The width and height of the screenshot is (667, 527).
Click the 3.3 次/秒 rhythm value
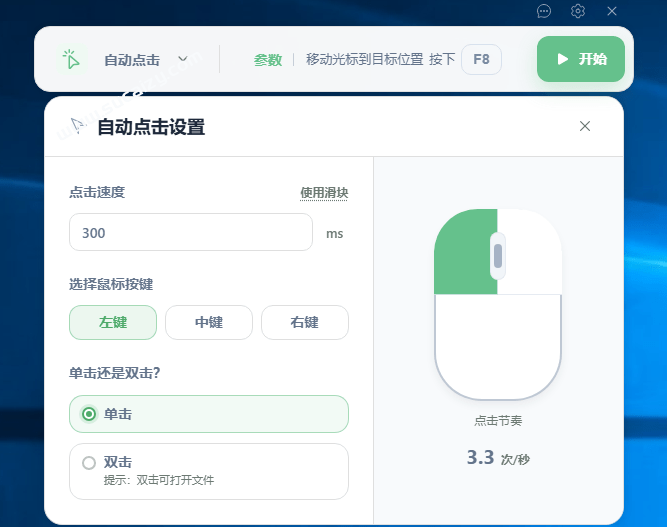click(498, 458)
